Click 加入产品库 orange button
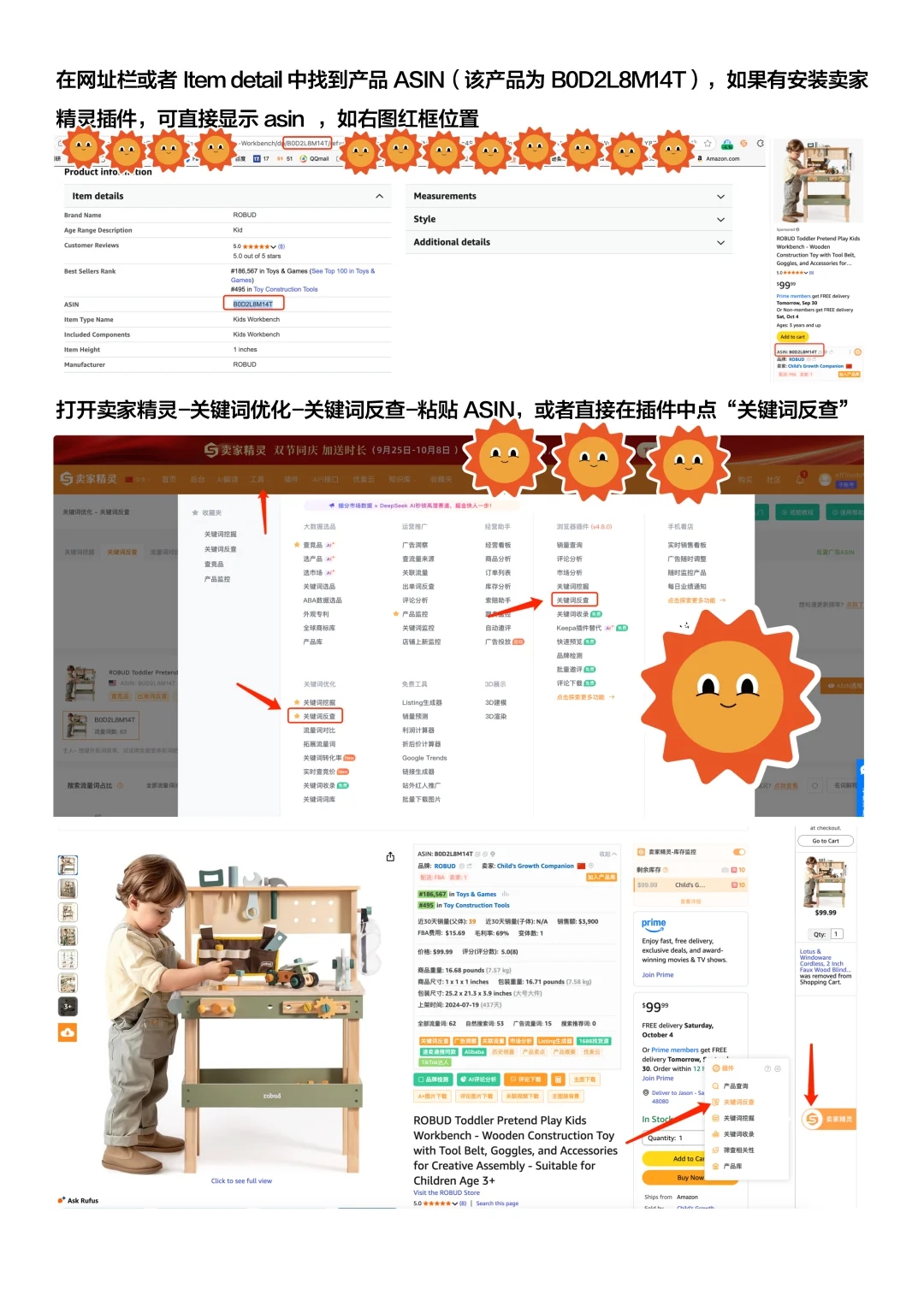 [x=601, y=878]
